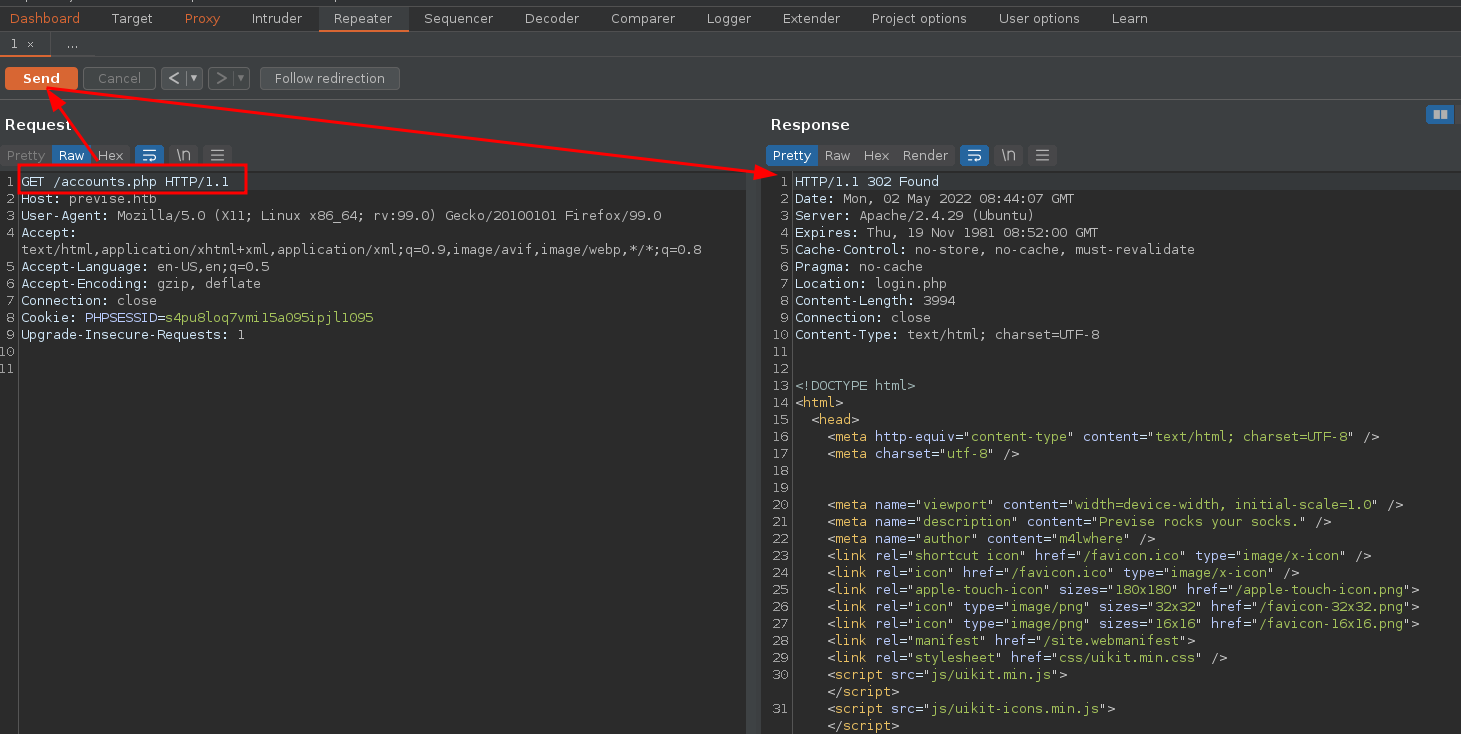Click the script js/uikit-icons.min.js line
Viewport: 1461px width, 734px height.
point(971,709)
